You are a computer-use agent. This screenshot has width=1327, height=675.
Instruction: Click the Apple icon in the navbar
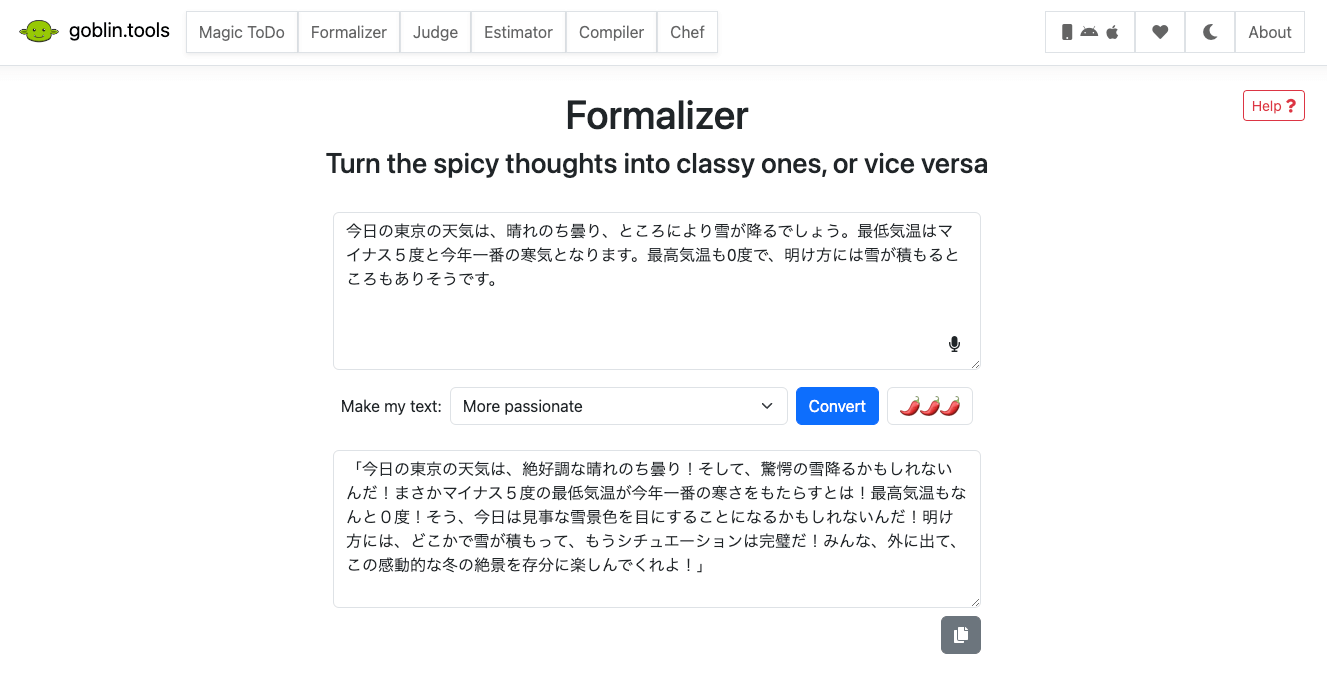point(1110,32)
